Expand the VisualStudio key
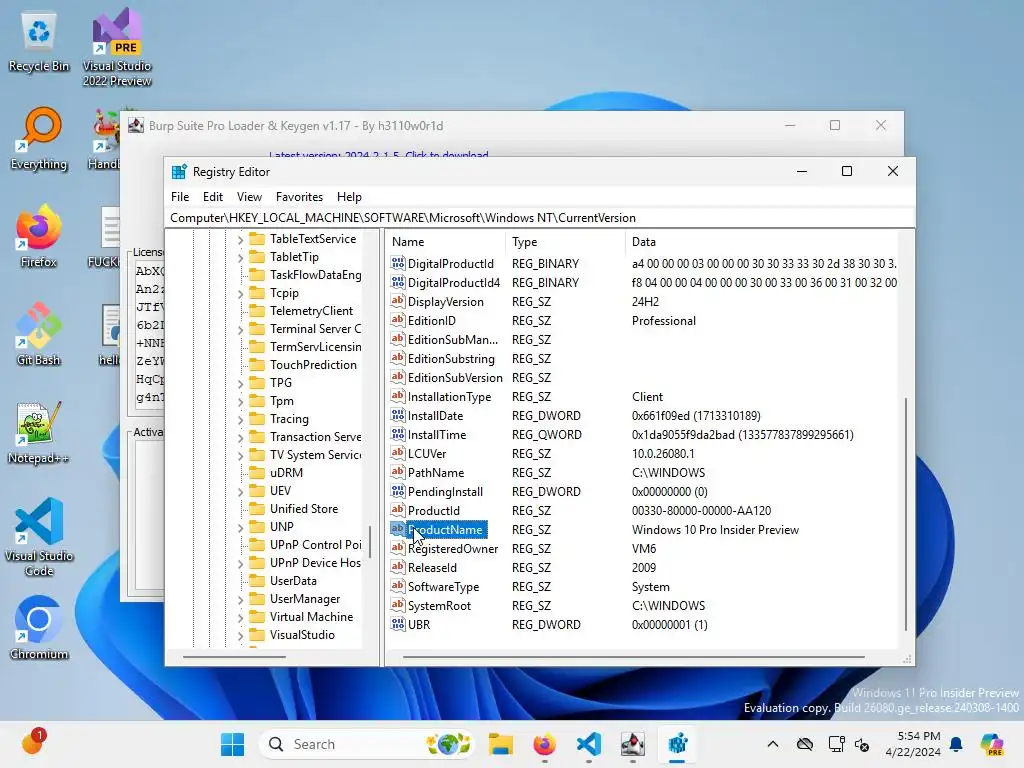The height and width of the screenshot is (768, 1024). (x=240, y=635)
